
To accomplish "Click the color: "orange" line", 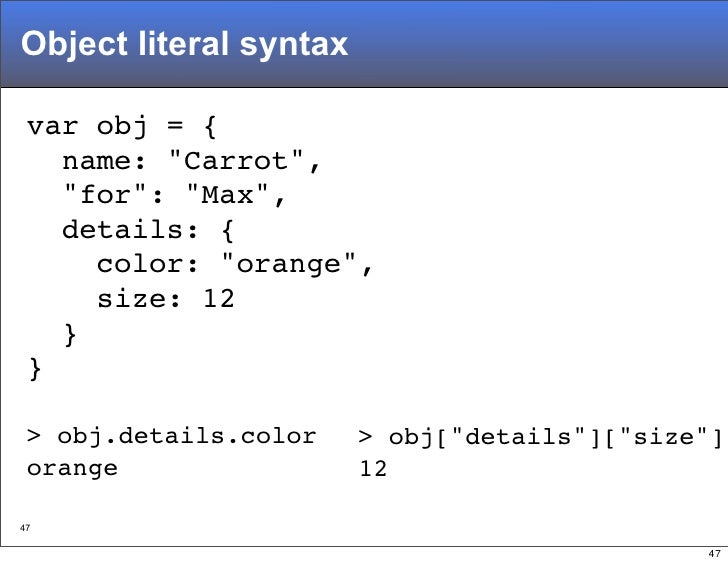I will 235,264.
